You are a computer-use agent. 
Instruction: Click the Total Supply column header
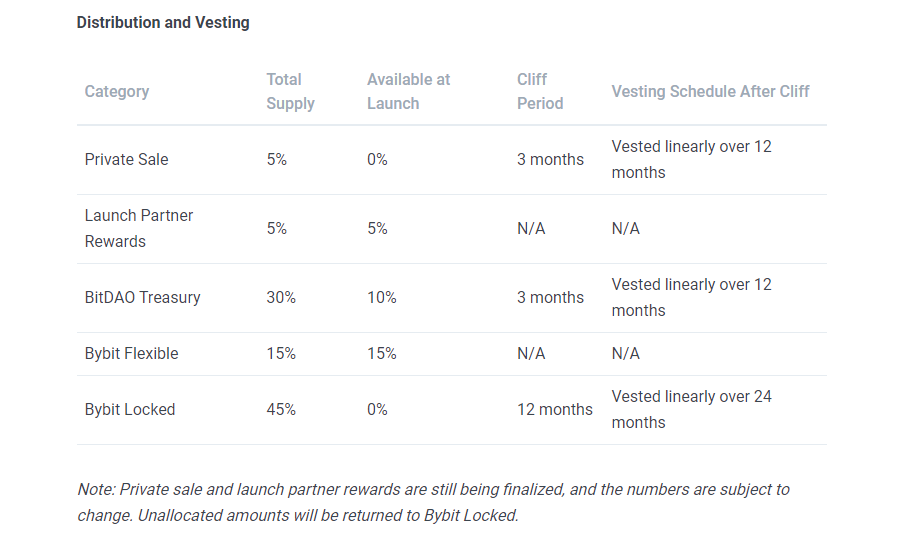pyautogui.click(x=290, y=91)
